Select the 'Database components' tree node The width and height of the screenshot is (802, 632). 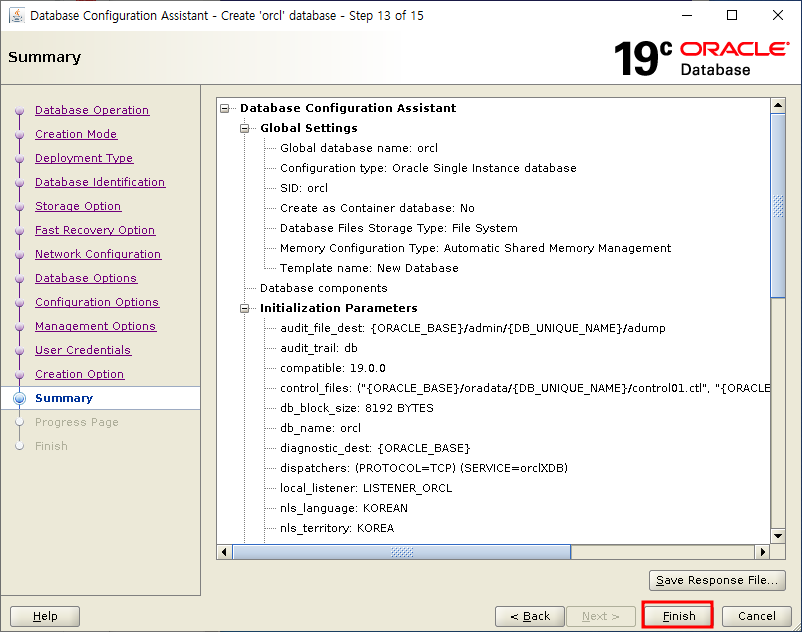click(x=323, y=288)
